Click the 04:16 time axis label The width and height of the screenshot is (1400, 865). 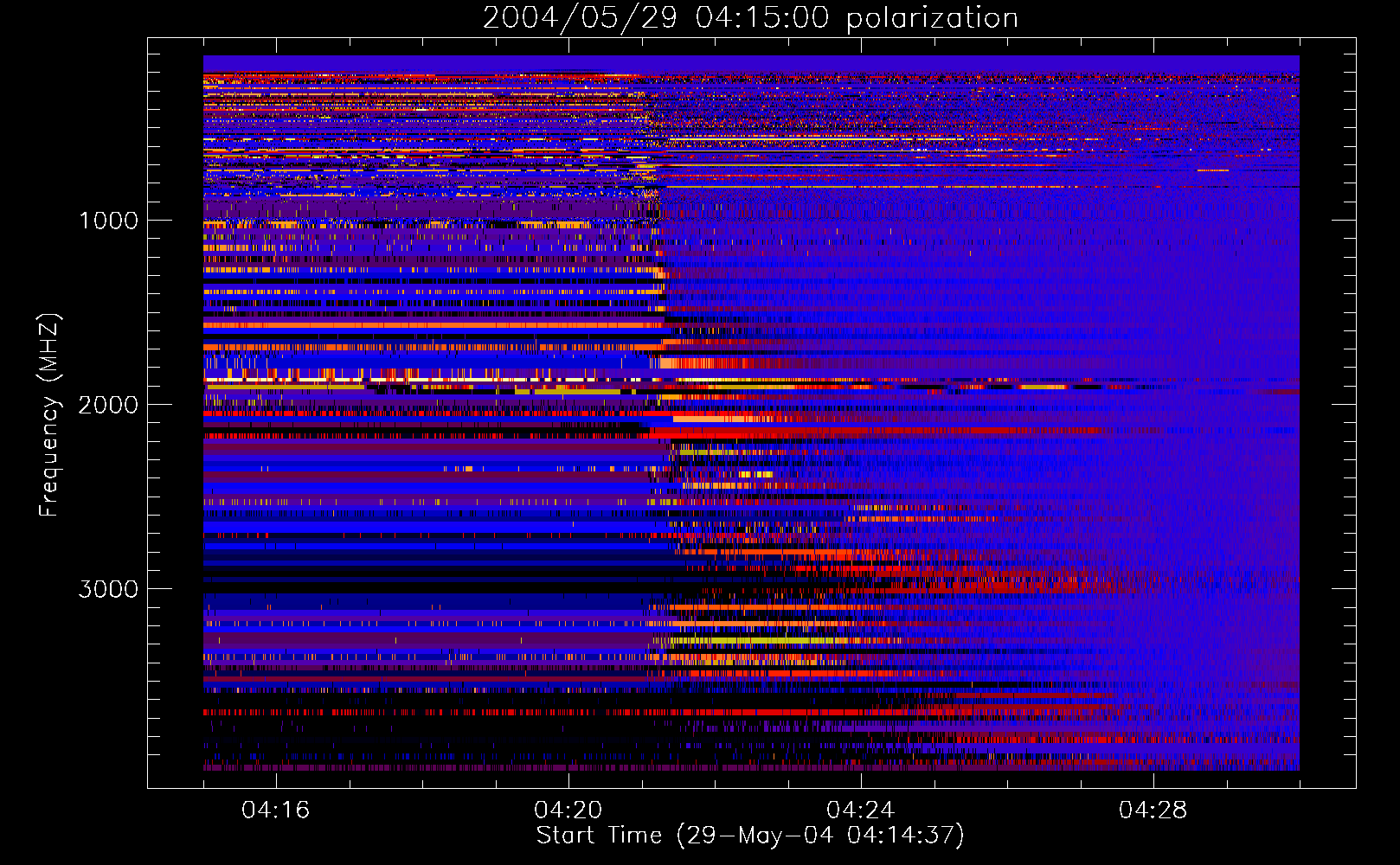click(x=275, y=810)
